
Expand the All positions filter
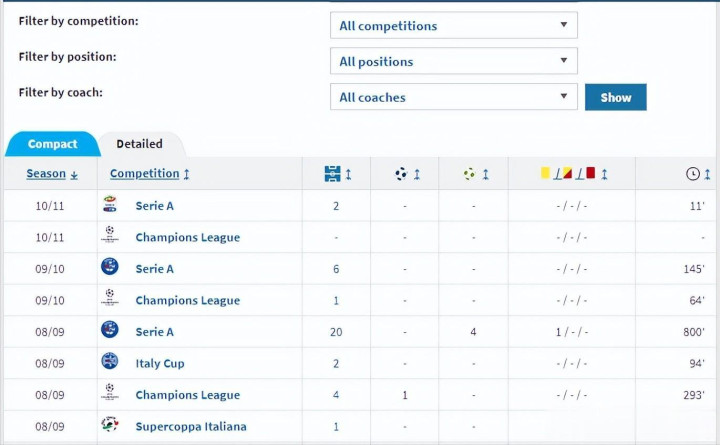[x=453, y=61]
